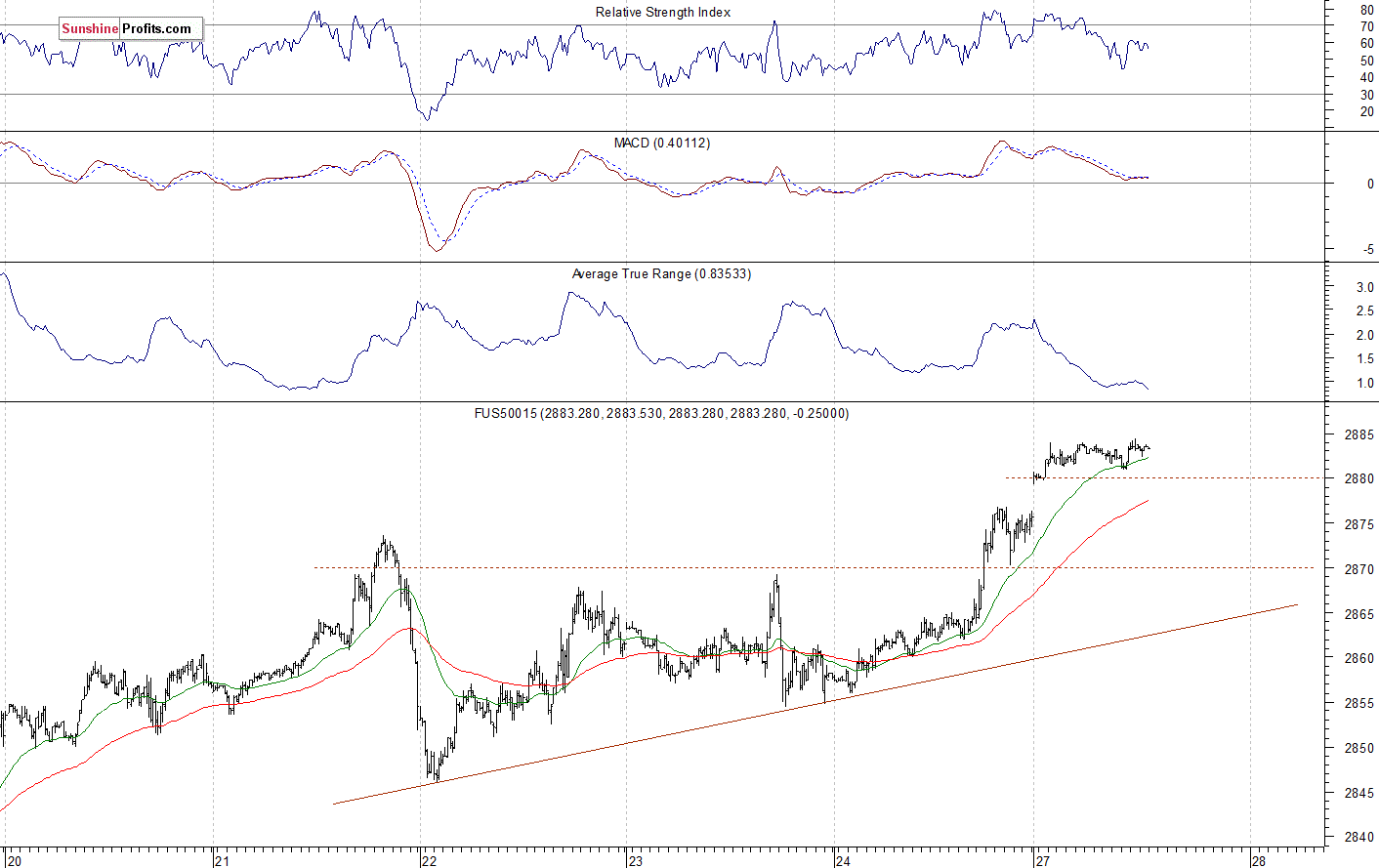The height and width of the screenshot is (868, 1379).
Task: Select the Relative Strength Index title
Action: click(663, 12)
